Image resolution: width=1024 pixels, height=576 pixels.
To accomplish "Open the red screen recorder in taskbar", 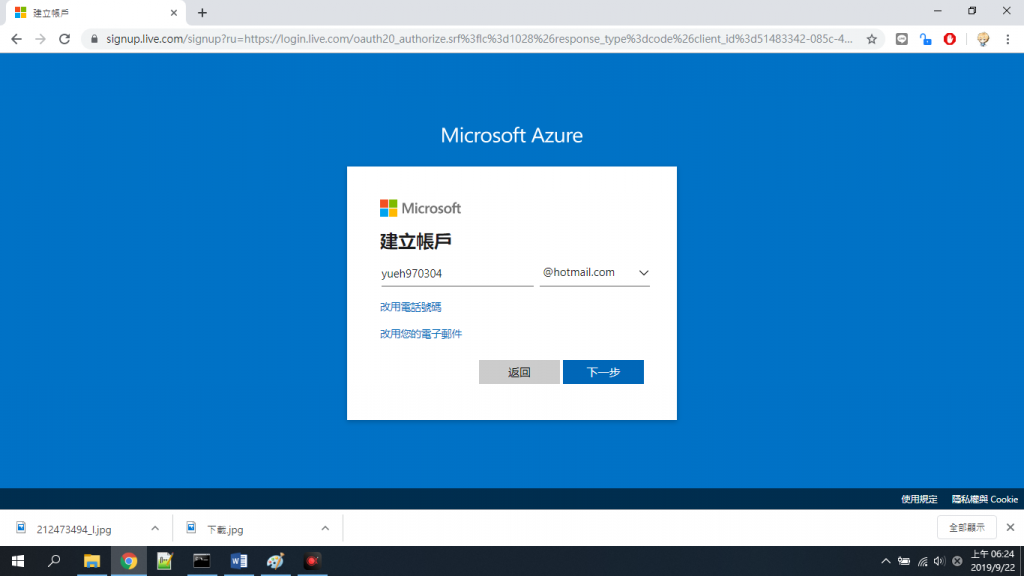I will pyautogui.click(x=312, y=561).
